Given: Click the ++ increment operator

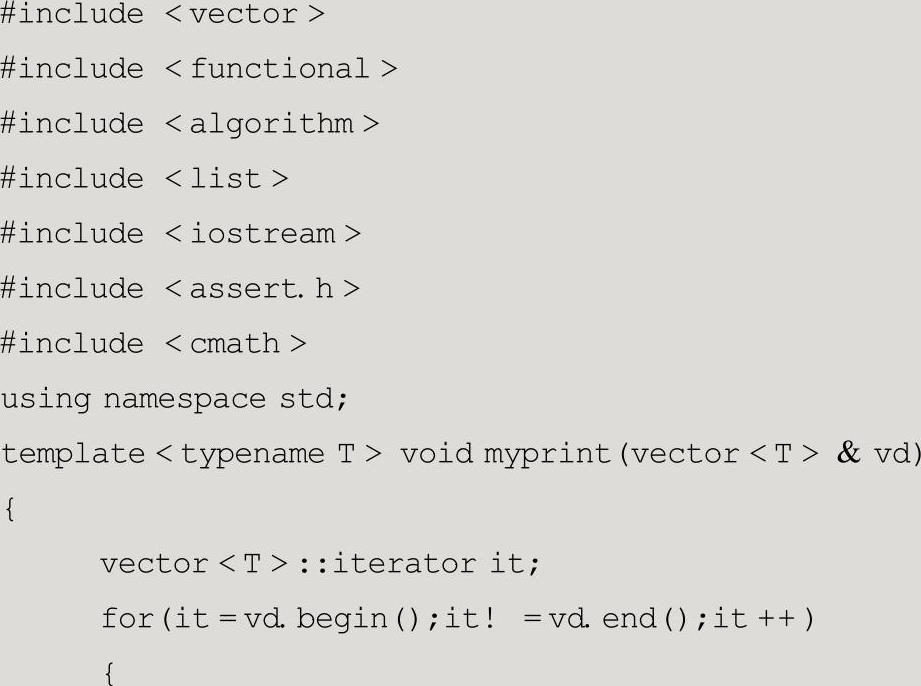Looking at the screenshot, I should click(x=783, y=619).
